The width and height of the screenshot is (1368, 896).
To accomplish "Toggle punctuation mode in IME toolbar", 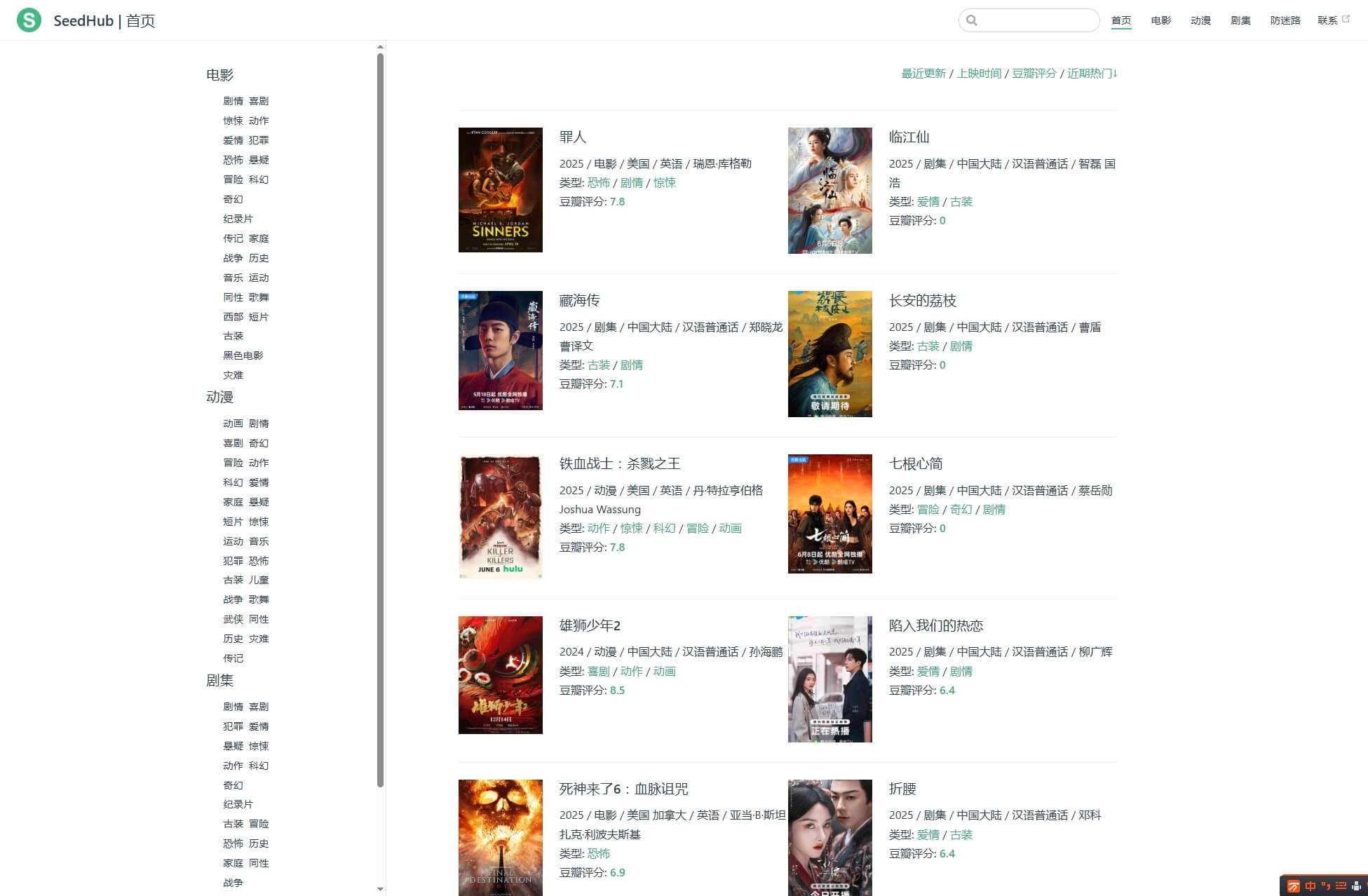I will [x=1325, y=886].
